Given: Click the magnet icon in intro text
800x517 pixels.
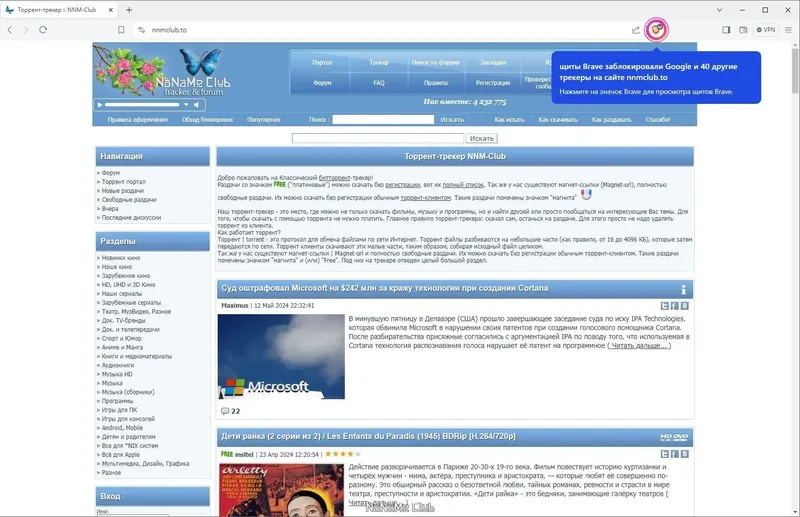Looking at the screenshot, I should pyautogui.click(x=586, y=194).
